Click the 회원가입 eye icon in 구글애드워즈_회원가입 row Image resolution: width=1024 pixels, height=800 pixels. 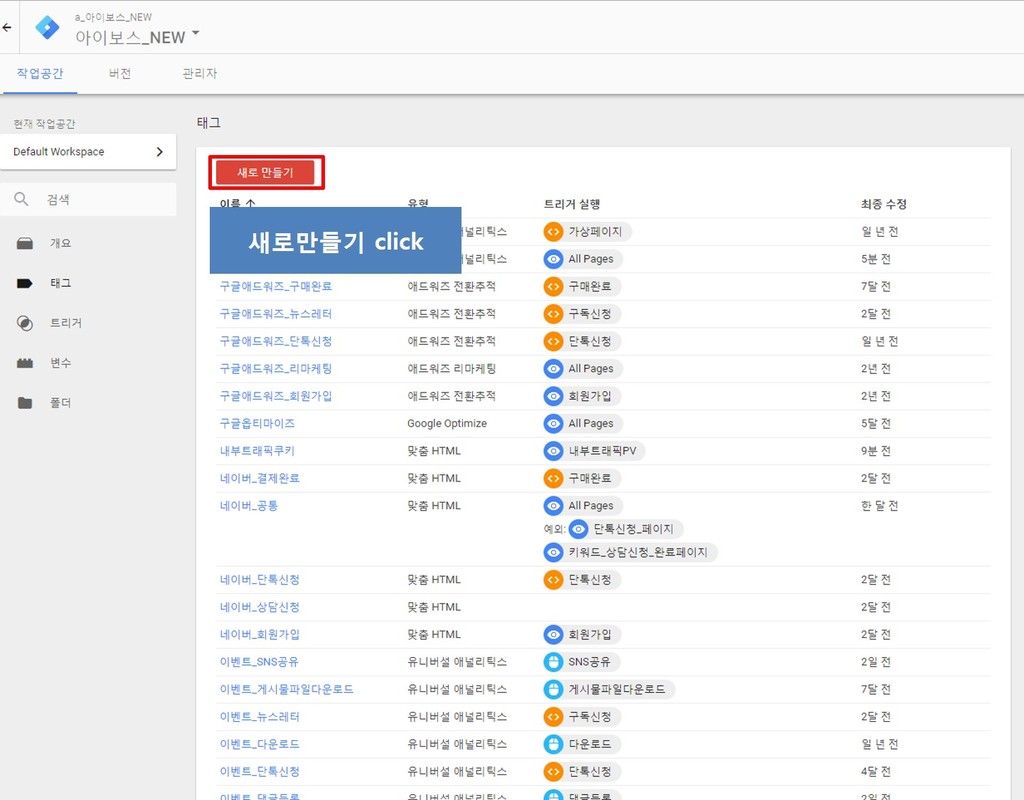[x=553, y=396]
